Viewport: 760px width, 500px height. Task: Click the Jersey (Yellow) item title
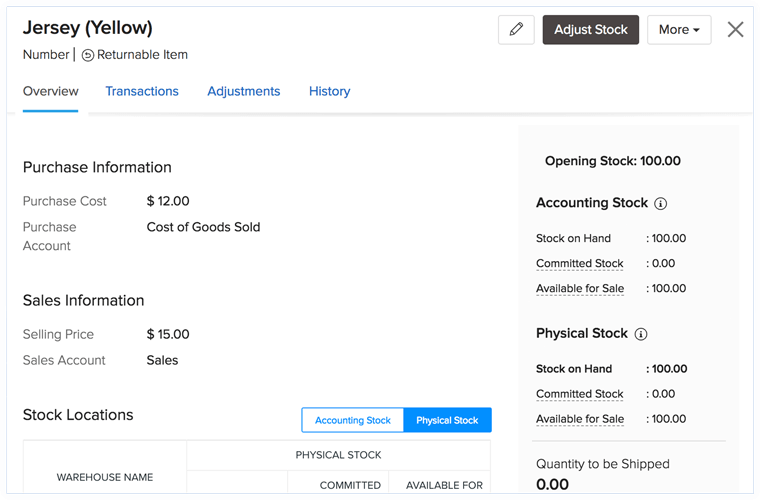point(88,27)
